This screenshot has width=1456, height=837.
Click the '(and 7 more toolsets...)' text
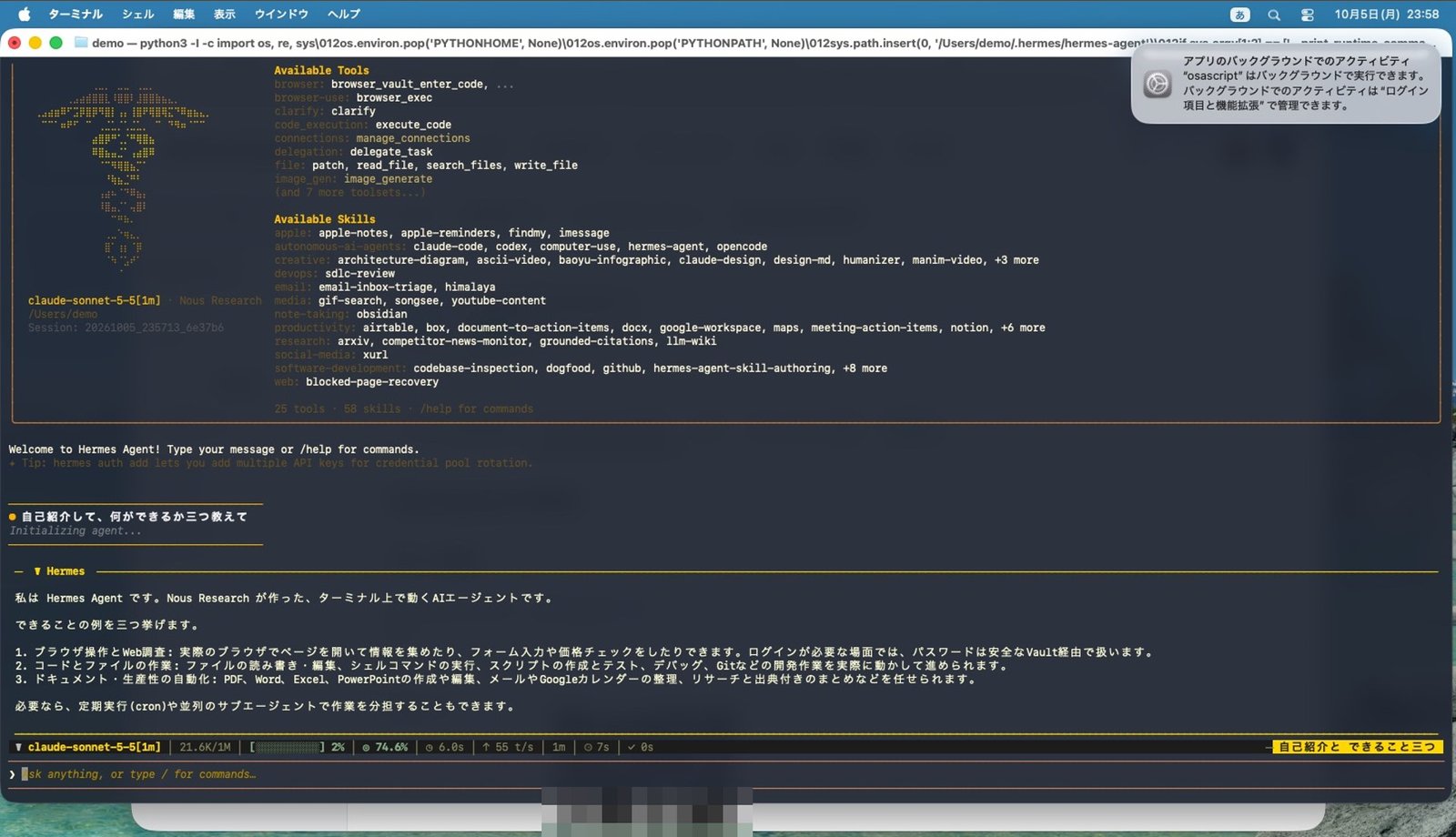[x=349, y=192]
